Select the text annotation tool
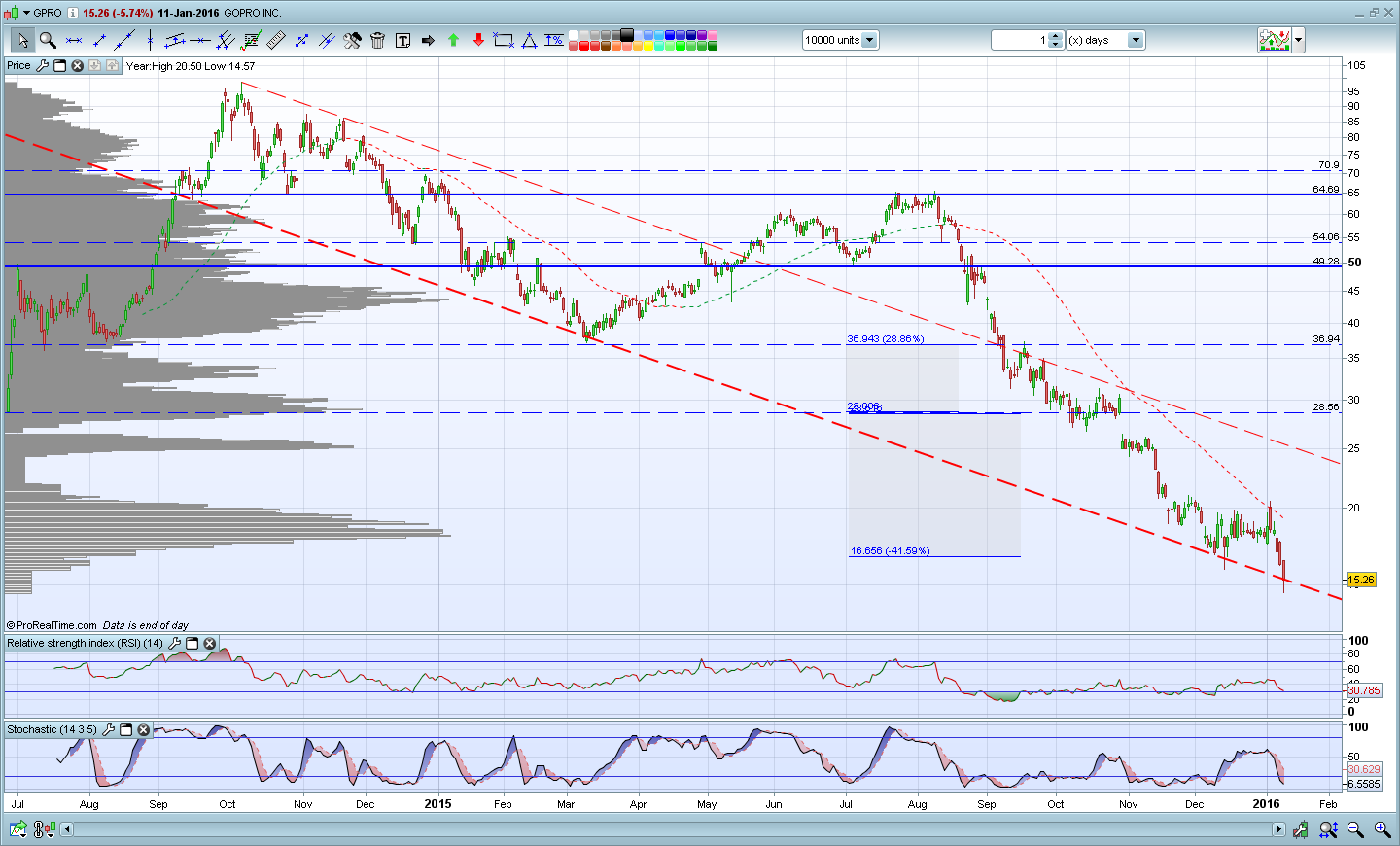 click(402, 40)
